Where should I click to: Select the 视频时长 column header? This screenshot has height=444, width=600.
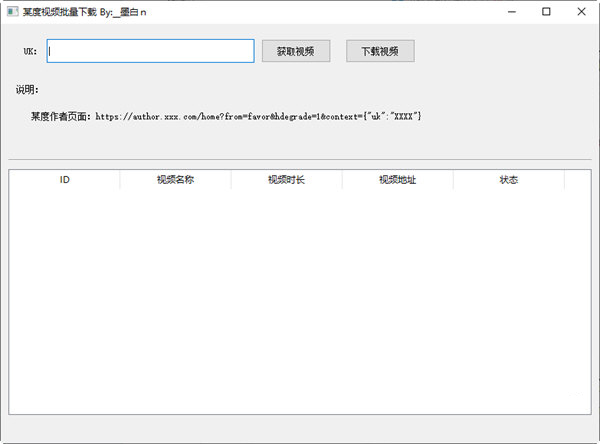(287, 180)
